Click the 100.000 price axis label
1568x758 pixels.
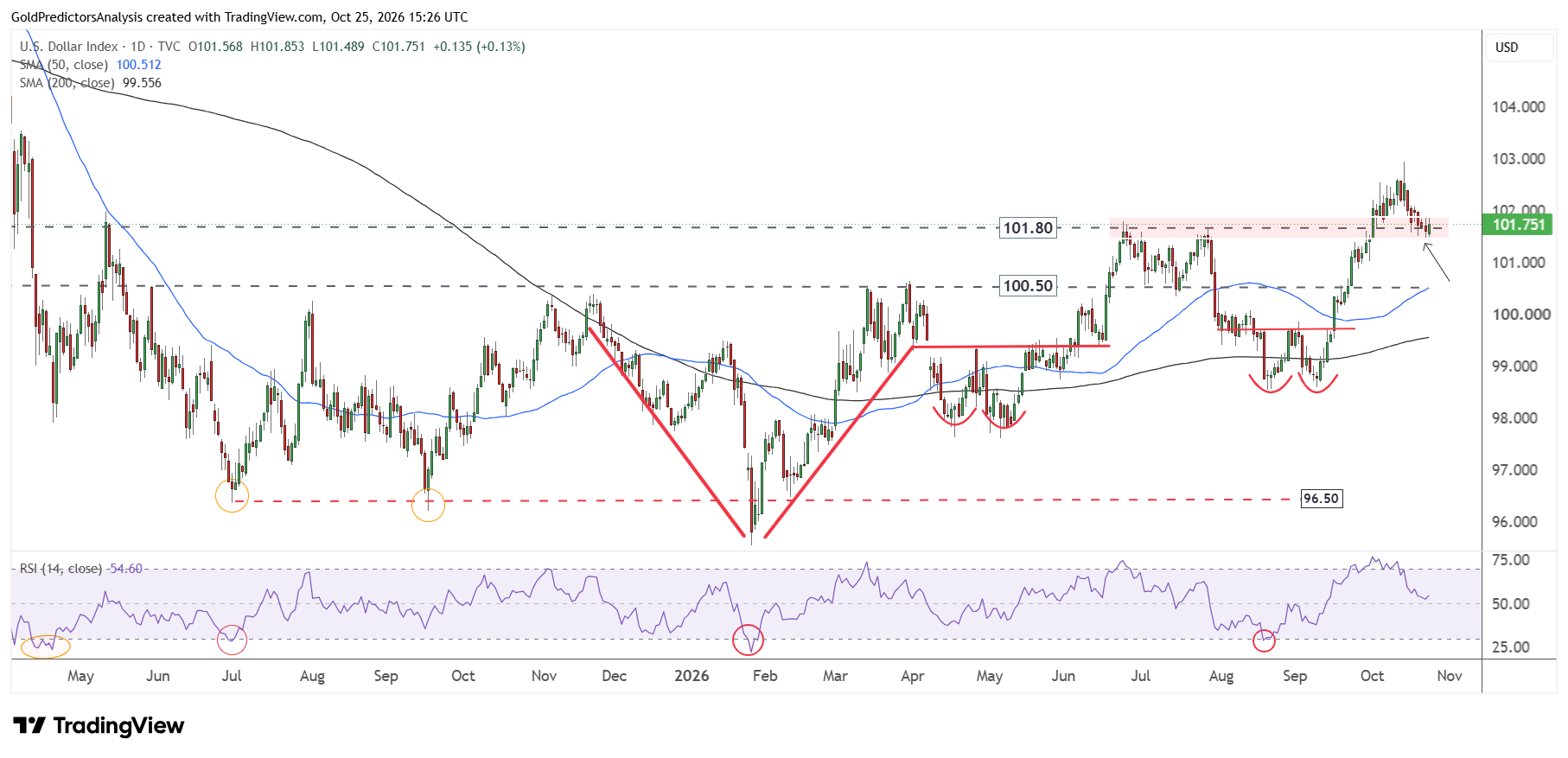1519,315
